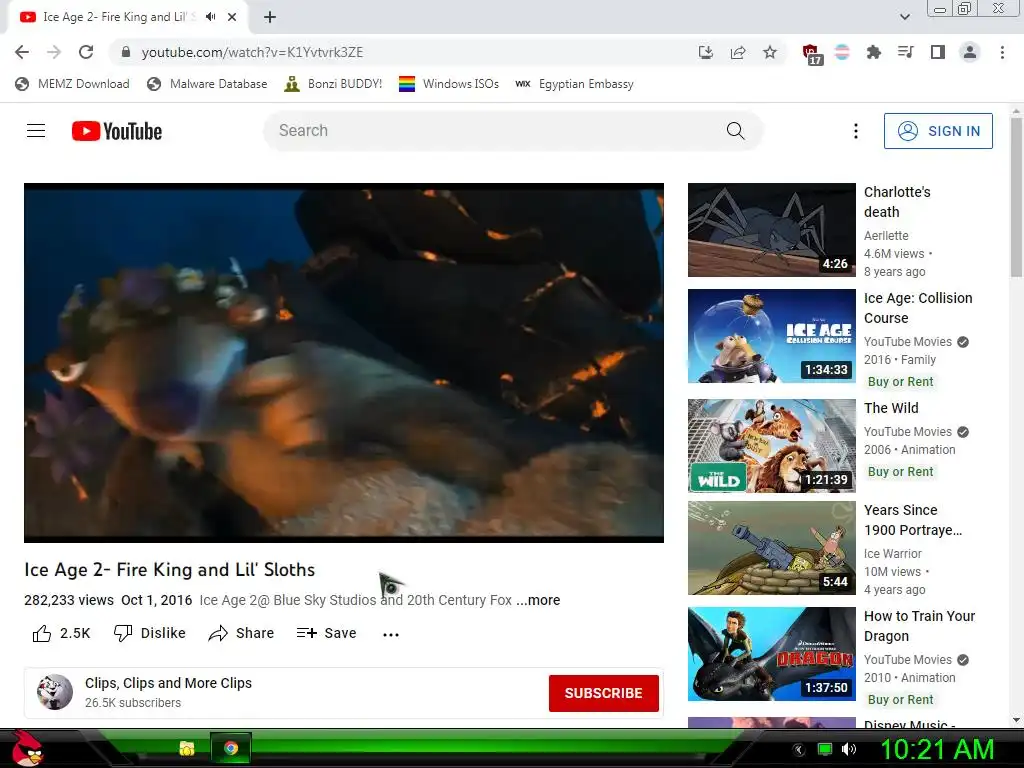Toggle the Chrome side panel icon
Image resolution: width=1024 pixels, height=768 pixels.
point(938,52)
